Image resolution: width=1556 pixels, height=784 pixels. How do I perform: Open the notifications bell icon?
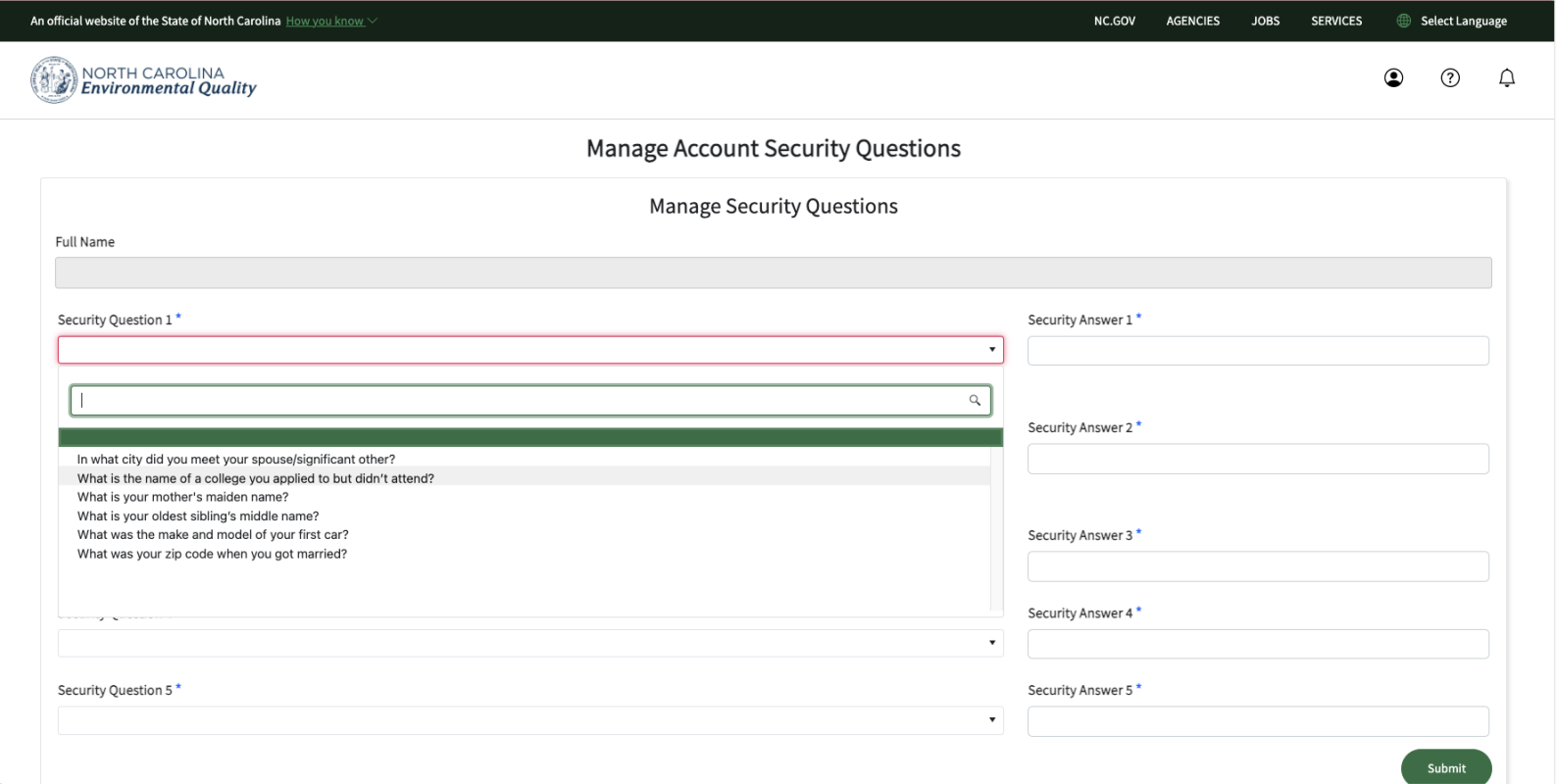1507,78
